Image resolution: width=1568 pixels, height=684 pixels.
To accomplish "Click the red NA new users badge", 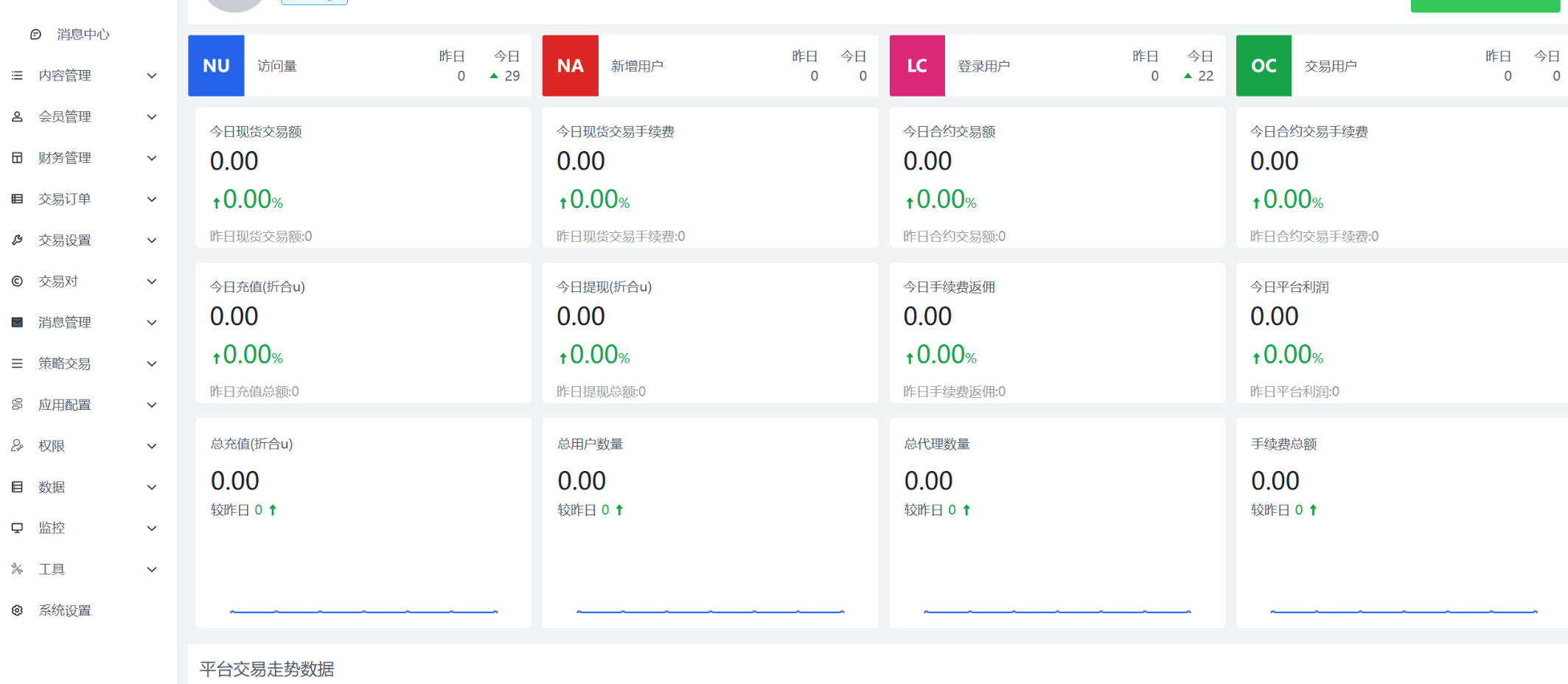I will pyautogui.click(x=570, y=66).
